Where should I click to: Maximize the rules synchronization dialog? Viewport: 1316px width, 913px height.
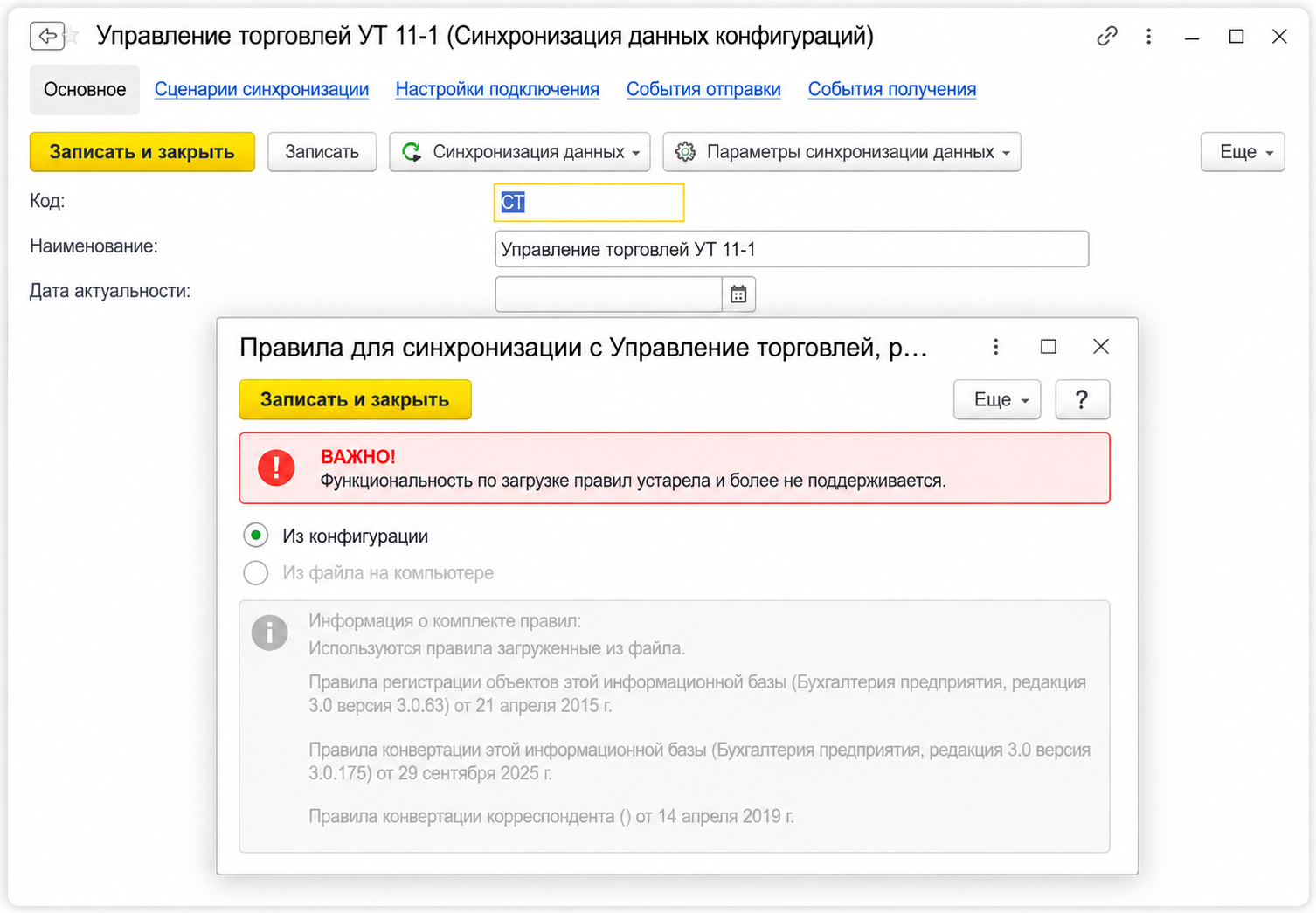point(1049,347)
